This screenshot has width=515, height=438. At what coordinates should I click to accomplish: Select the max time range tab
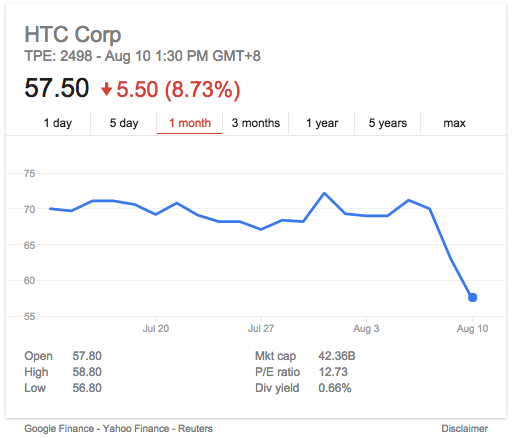pyautogui.click(x=454, y=123)
